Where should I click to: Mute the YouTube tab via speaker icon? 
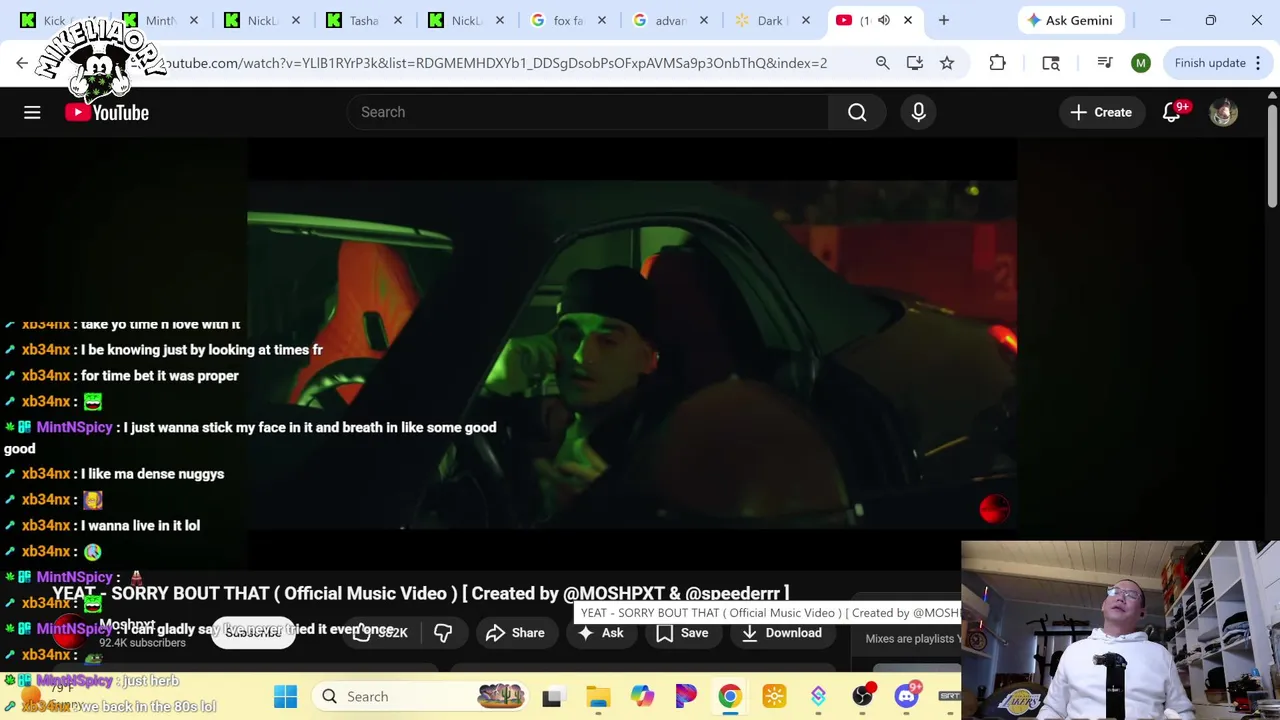click(x=883, y=20)
